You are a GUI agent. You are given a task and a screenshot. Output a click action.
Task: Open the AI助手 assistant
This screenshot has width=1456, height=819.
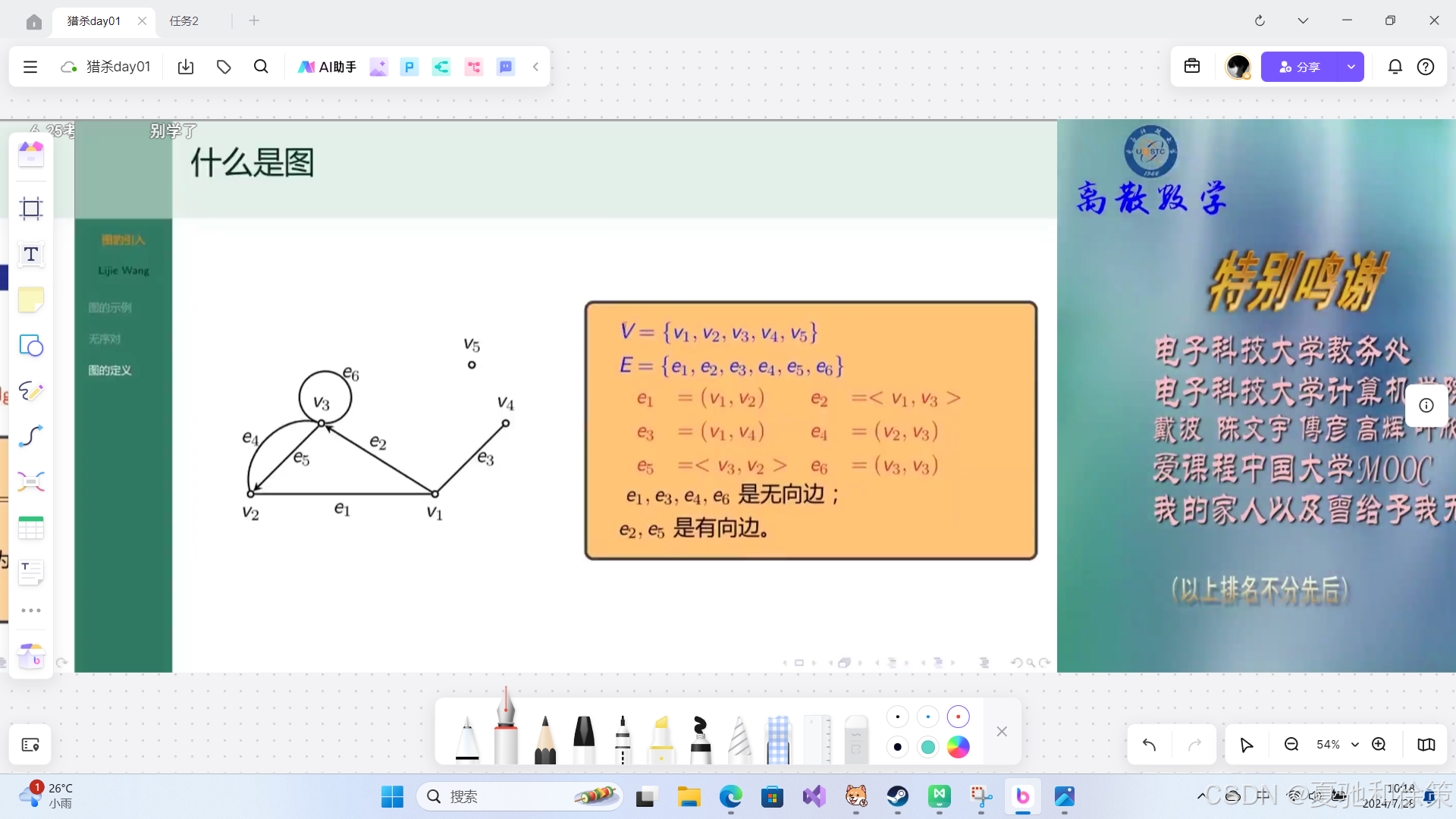click(327, 67)
